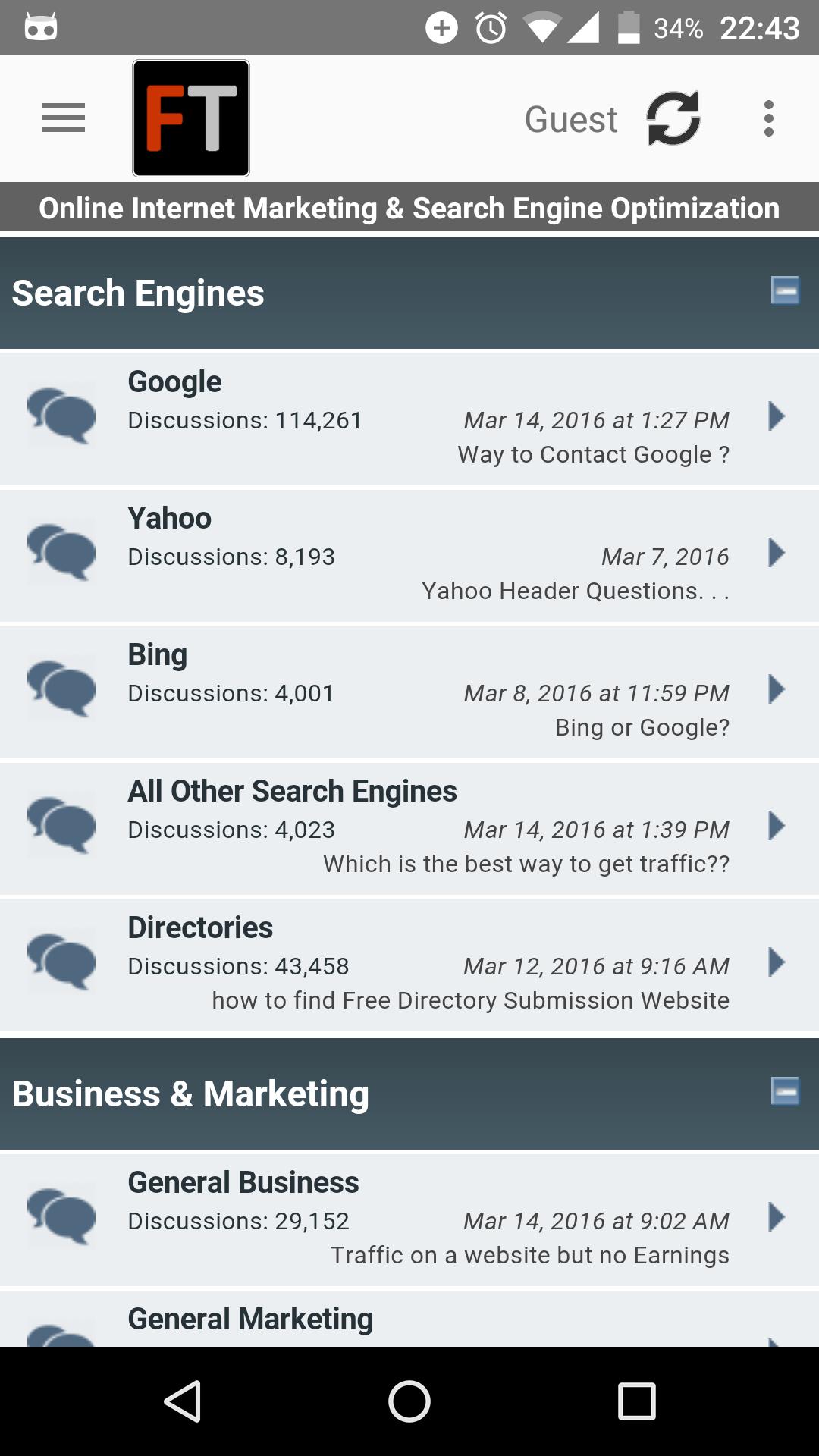Screen dimensions: 819x1456
Task: Tap the Directories forum chat bubble icon
Action: 61,962
